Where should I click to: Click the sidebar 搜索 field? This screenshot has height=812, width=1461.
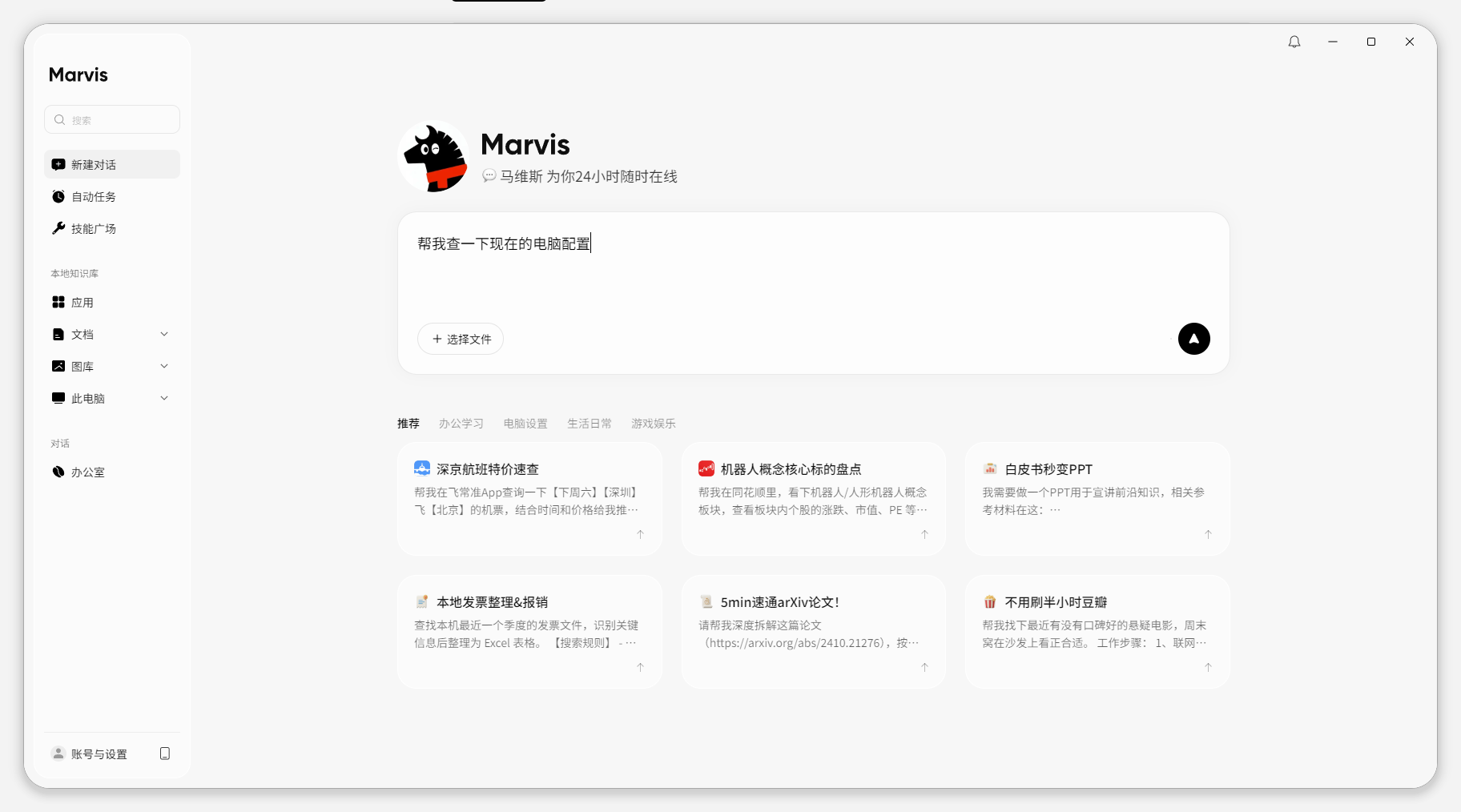[112, 119]
